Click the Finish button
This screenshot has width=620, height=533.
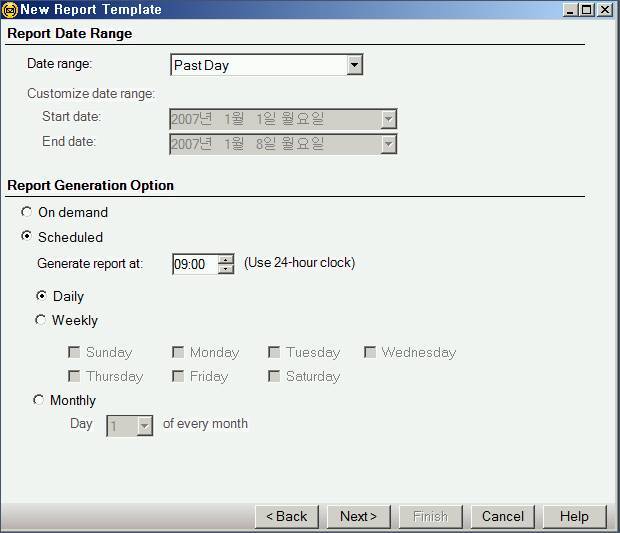coord(431,516)
